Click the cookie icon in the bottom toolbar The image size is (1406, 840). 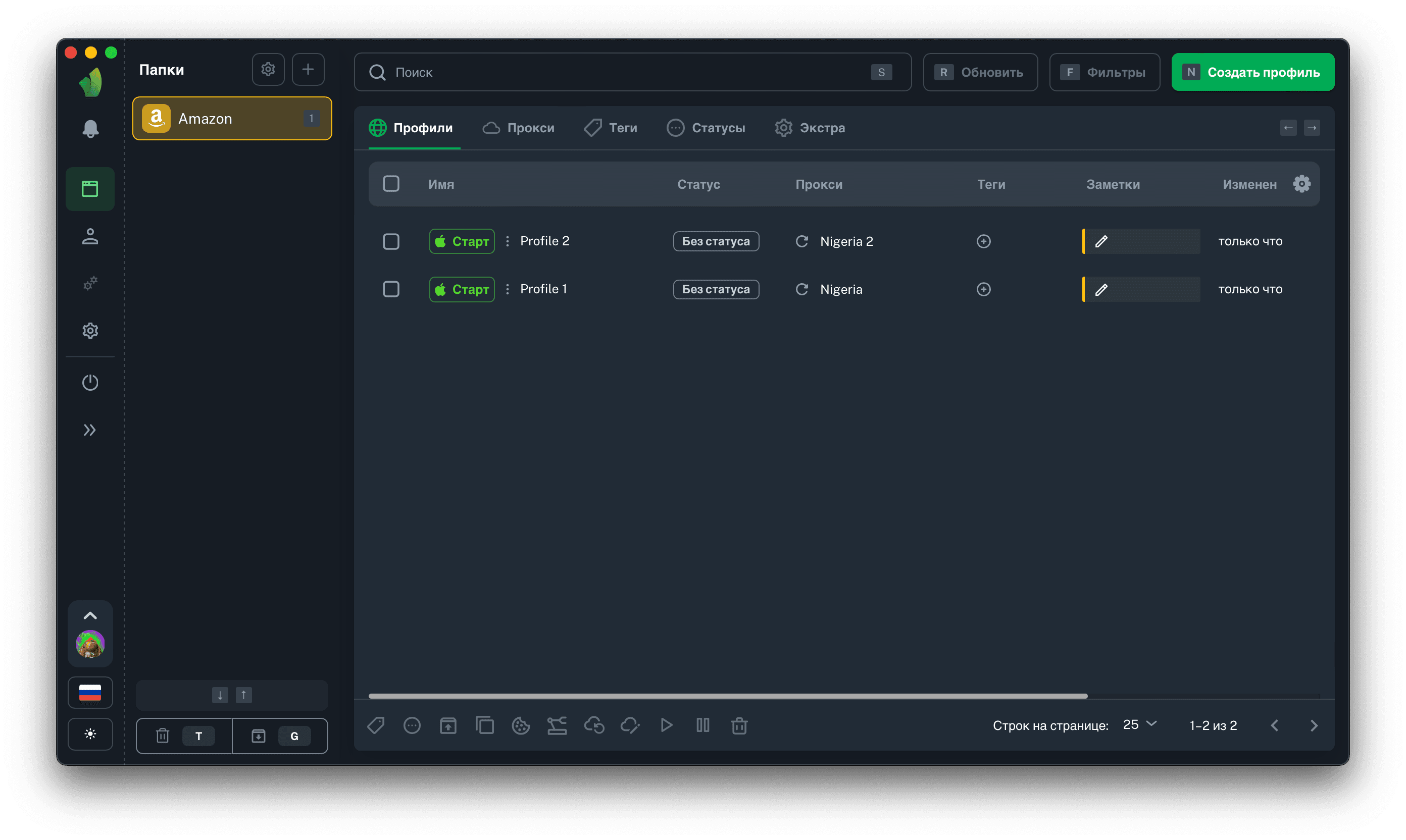point(520,725)
